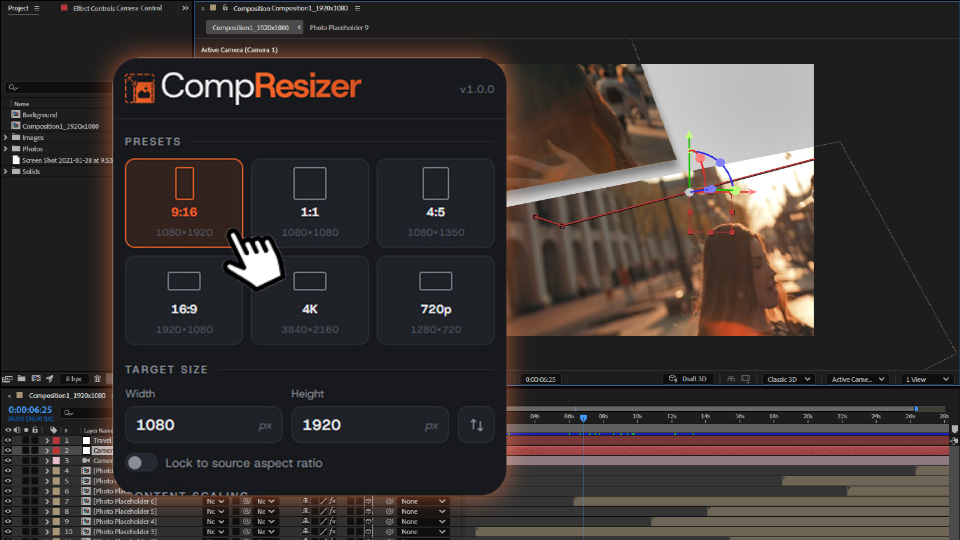
Task: Select the 16:9 1920×1080 preset
Action: pos(184,300)
